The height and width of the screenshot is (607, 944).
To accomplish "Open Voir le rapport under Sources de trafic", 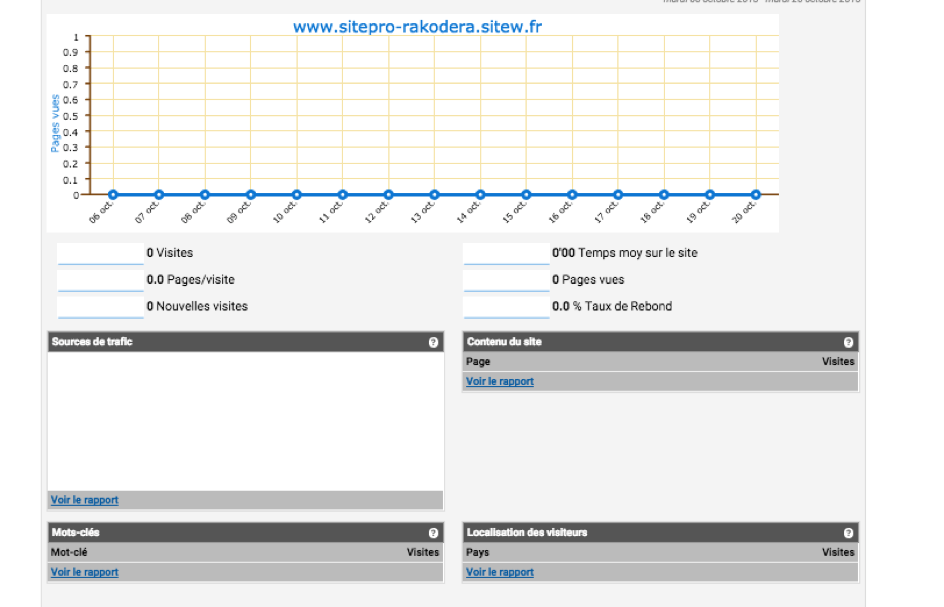I will click(84, 500).
